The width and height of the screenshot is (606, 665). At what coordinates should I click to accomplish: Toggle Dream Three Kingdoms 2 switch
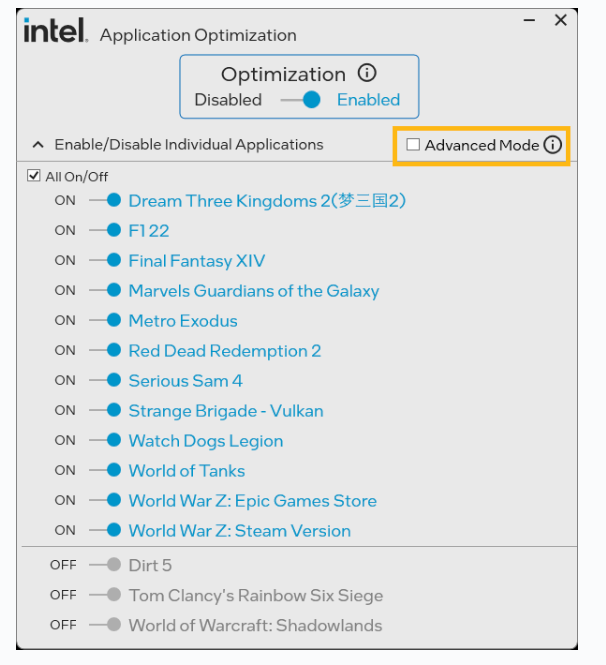pyautogui.click(x=105, y=200)
